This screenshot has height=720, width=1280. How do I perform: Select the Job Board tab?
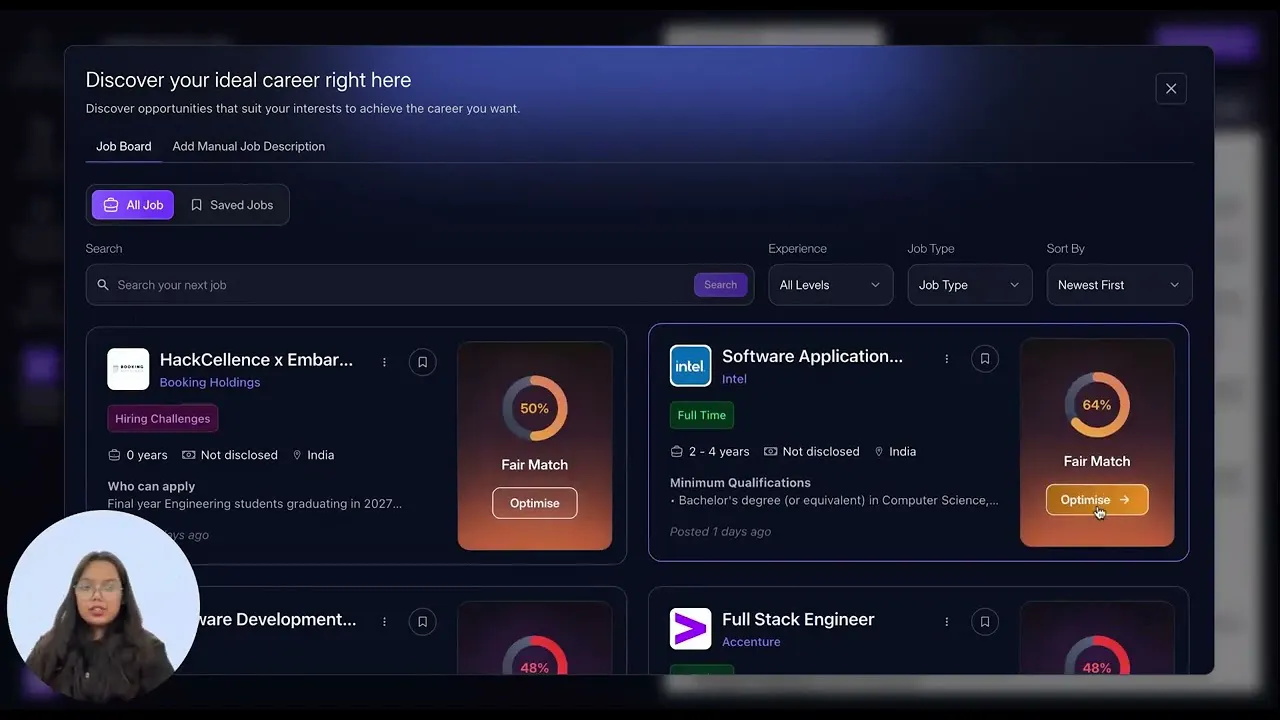[x=124, y=146]
